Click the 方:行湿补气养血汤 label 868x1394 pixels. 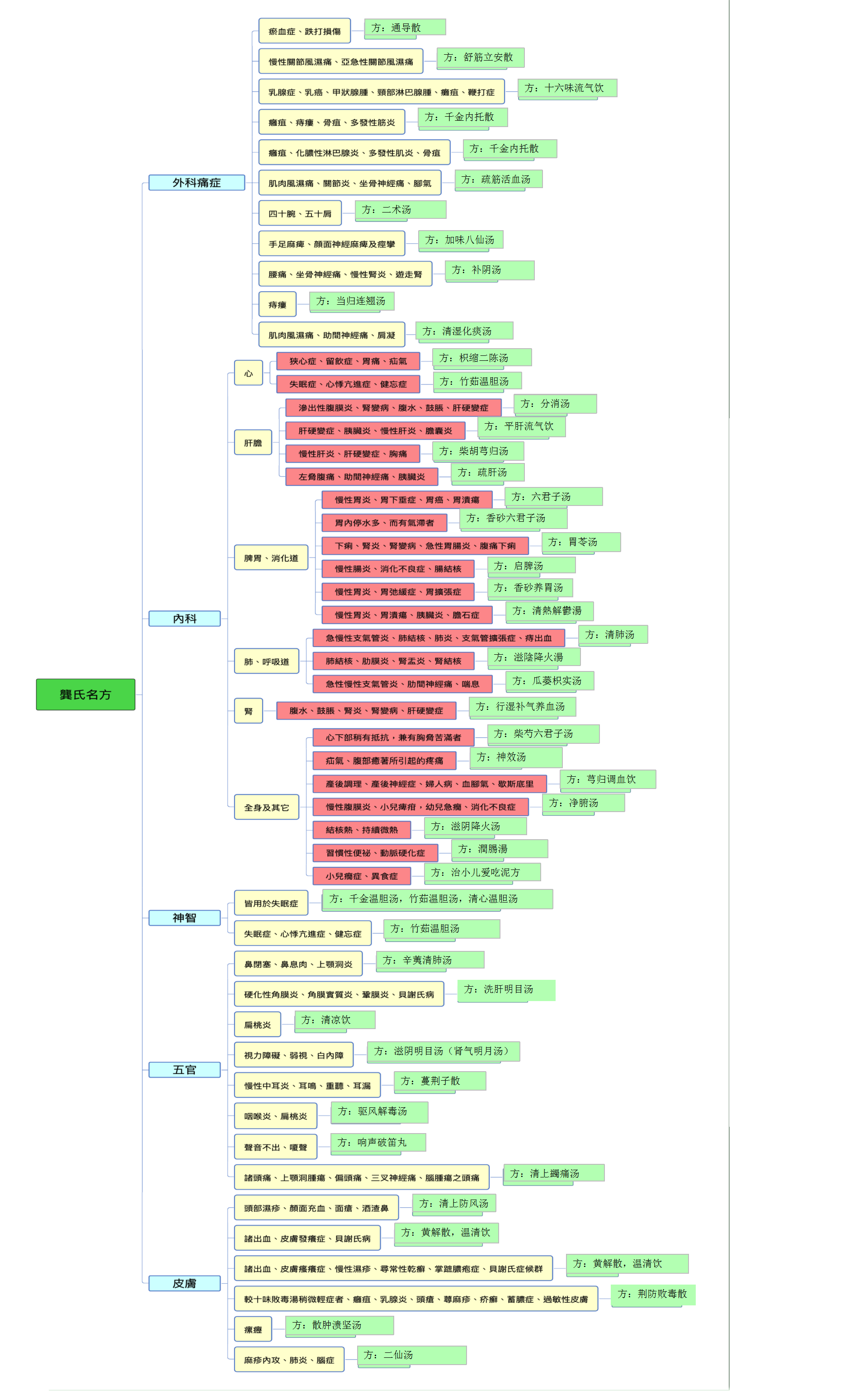point(523,707)
